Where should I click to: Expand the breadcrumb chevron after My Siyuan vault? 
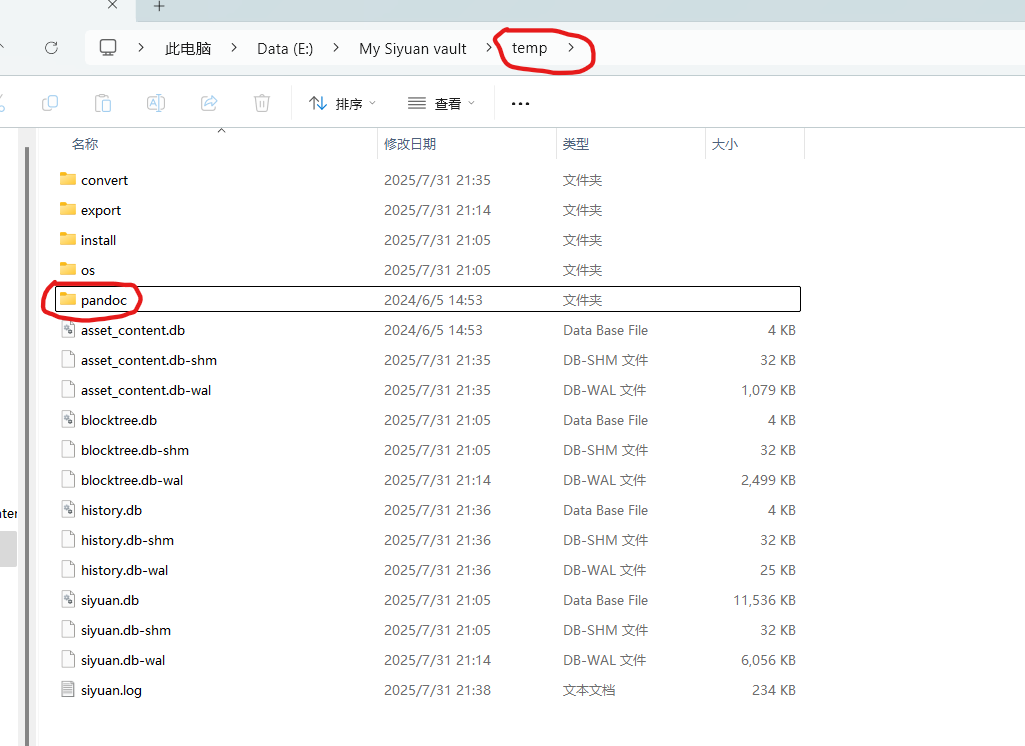487,47
